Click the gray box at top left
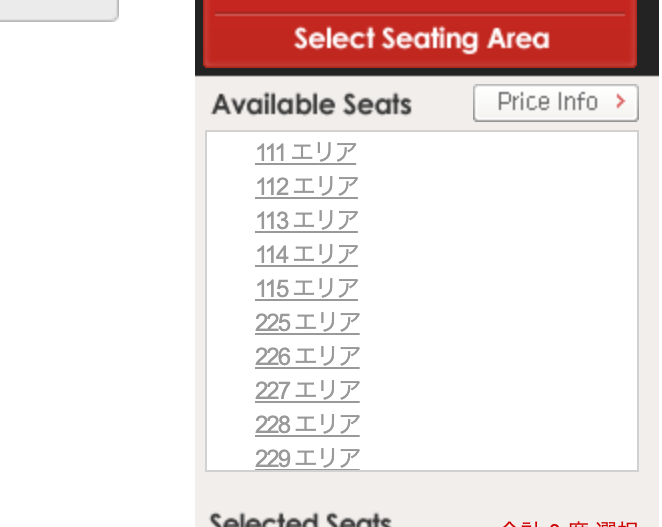 (58, 9)
